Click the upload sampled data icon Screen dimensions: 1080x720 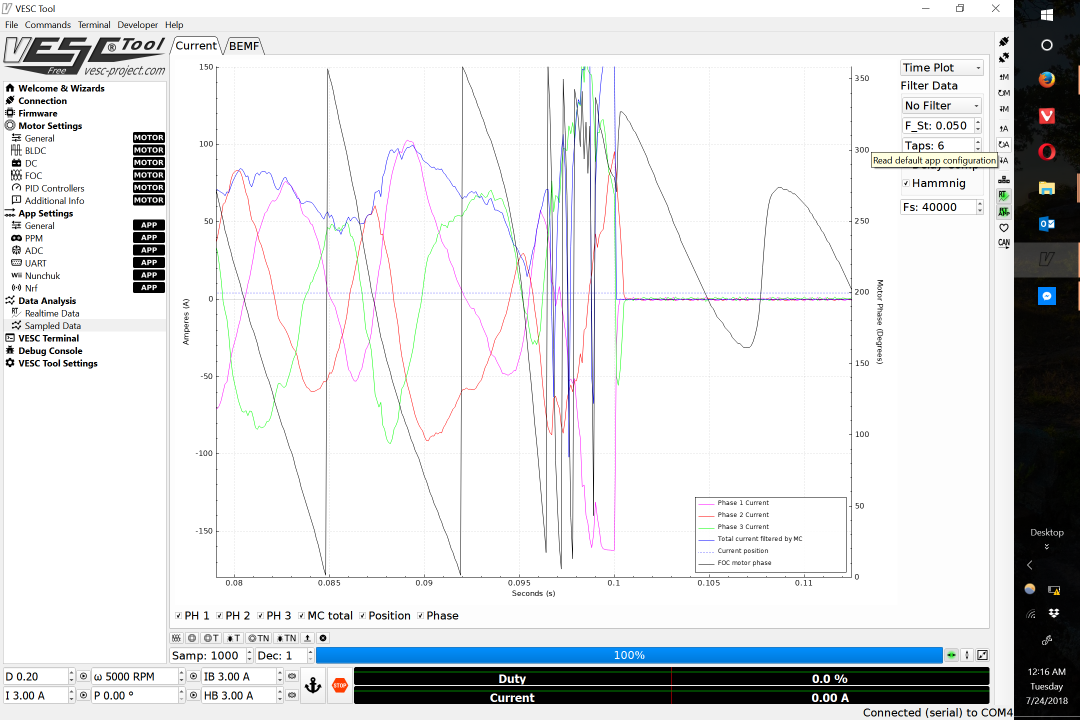point(307,638)
